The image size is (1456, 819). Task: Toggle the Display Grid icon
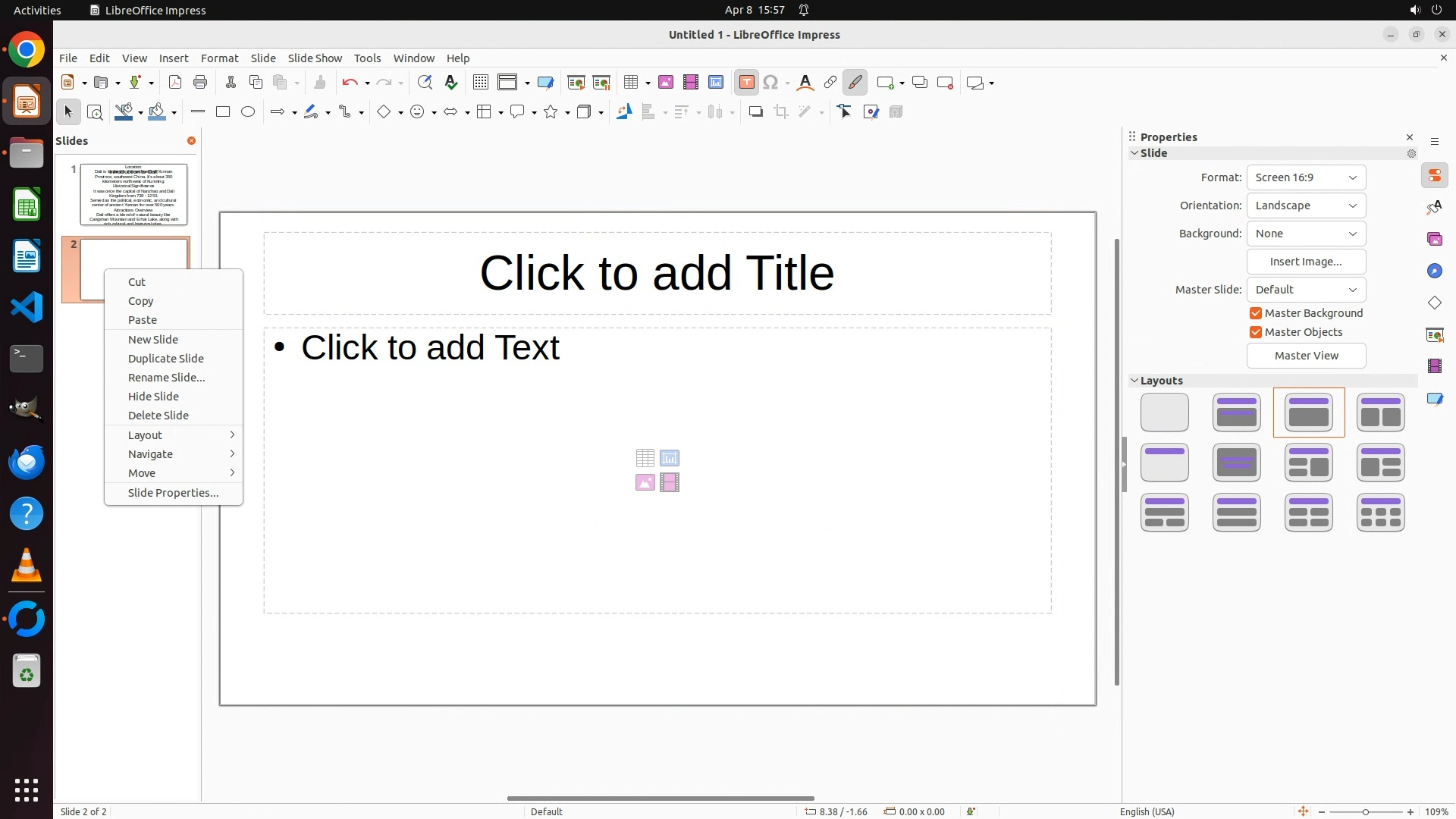[x=481, y=83]
